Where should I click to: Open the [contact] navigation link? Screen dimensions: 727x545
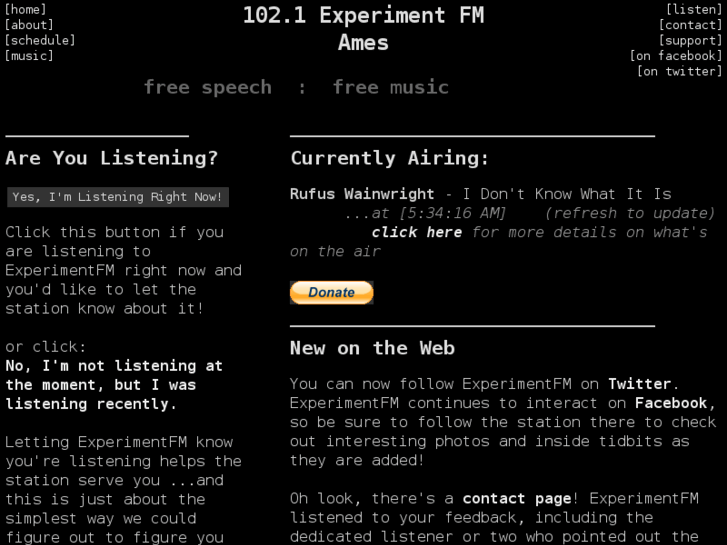[x=690, y=25]
